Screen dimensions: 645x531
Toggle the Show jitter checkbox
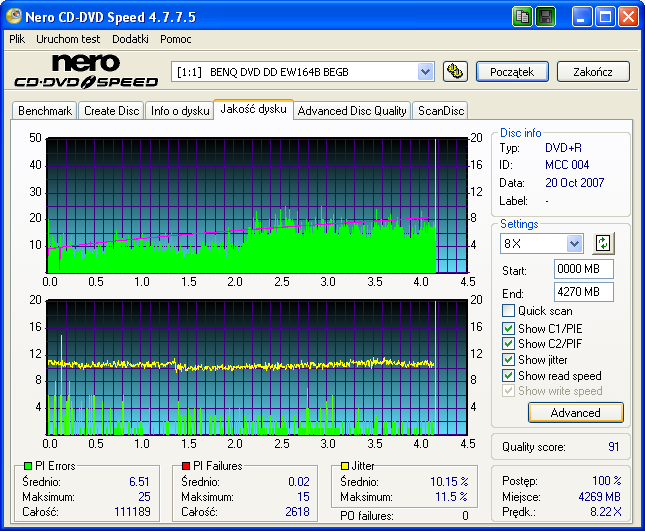508,360
